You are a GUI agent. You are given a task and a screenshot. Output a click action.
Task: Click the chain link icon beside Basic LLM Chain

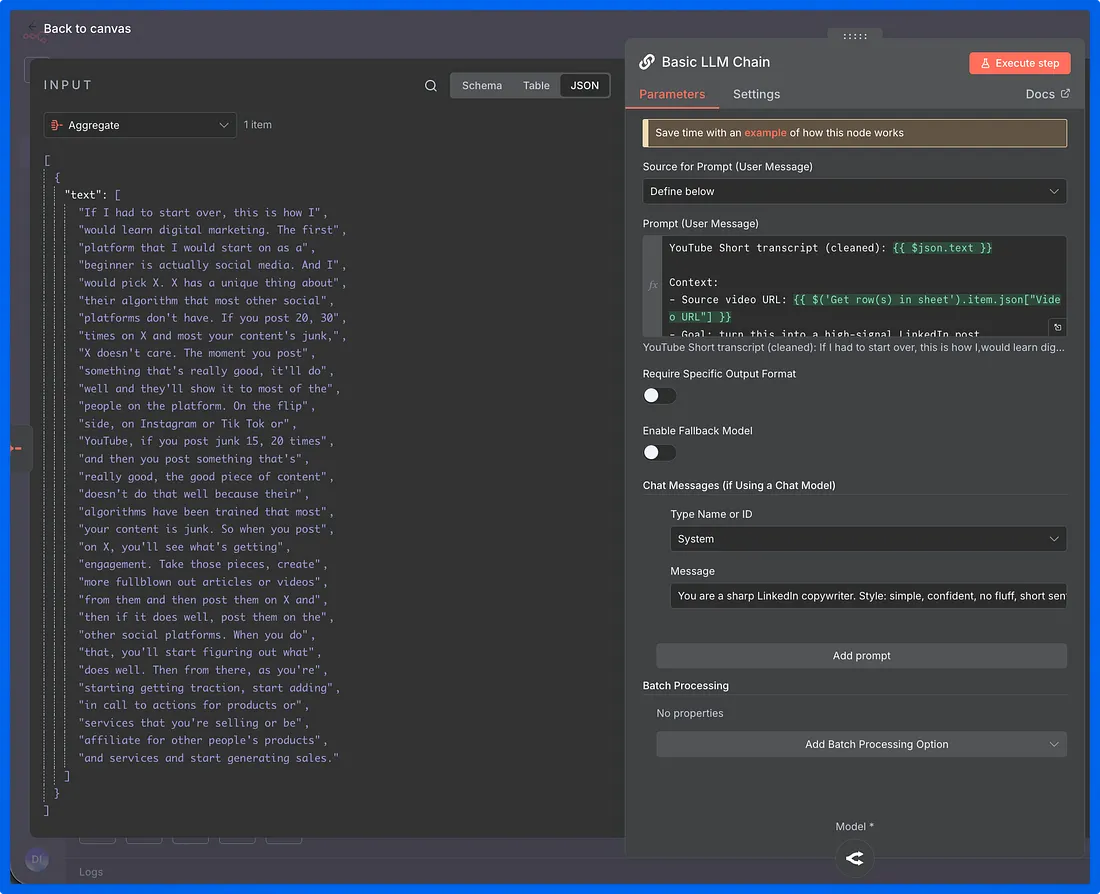click(647, 62)
